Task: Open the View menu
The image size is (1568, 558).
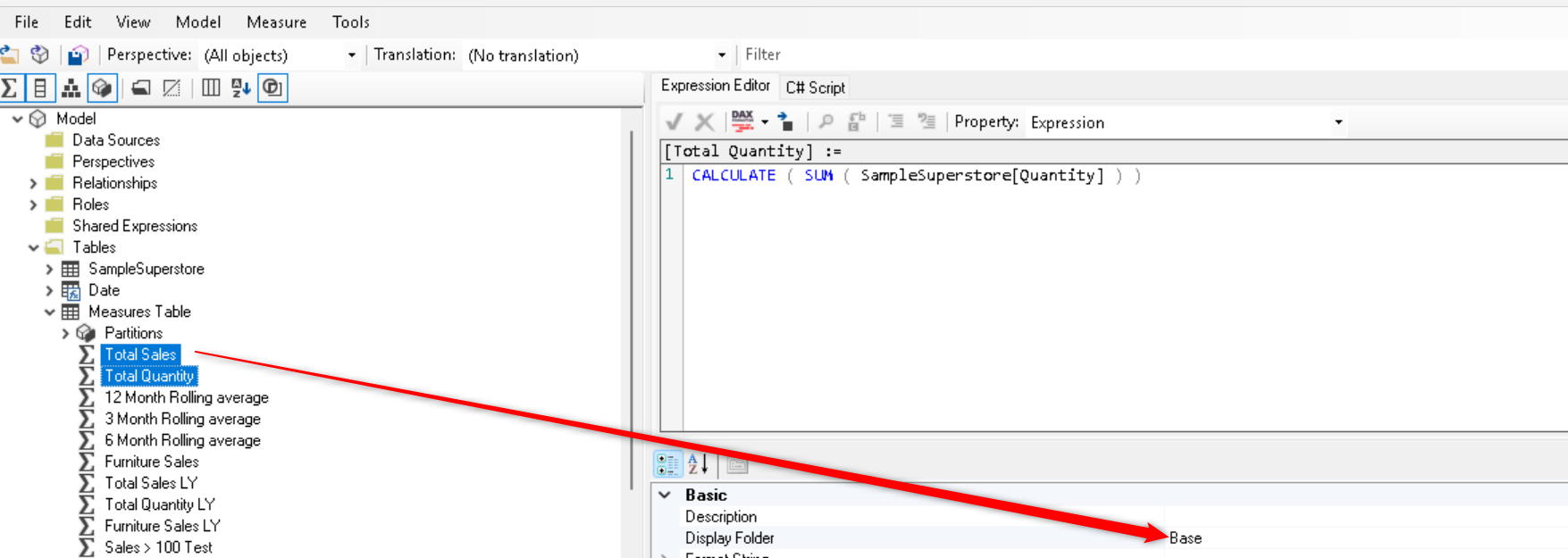Action: click(133, 22)
